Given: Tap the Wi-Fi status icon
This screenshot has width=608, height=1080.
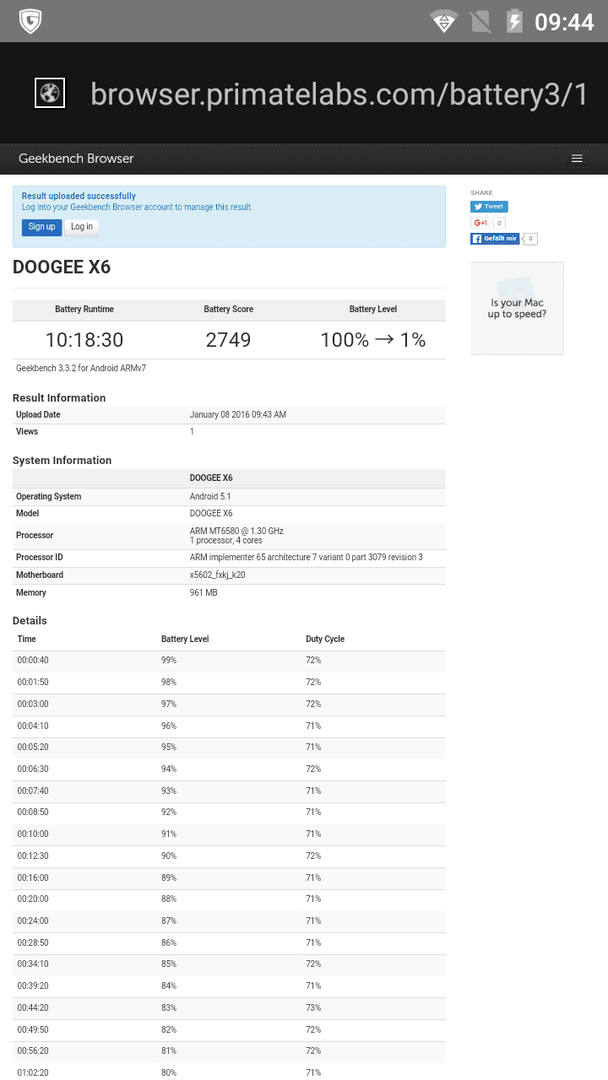Looking at the screenshot, I should 444,21.
